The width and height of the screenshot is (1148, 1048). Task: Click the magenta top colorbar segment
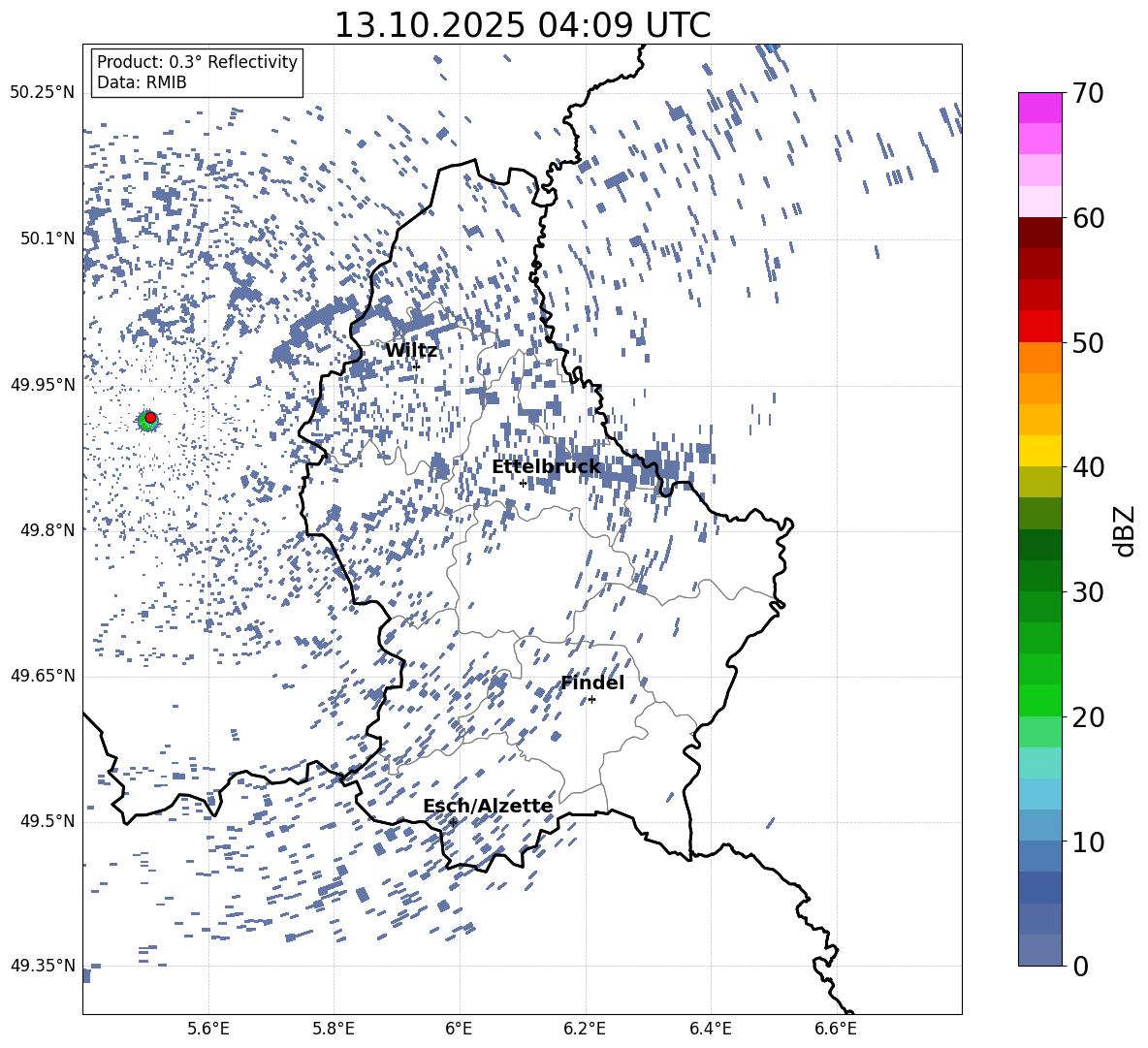1039,109
